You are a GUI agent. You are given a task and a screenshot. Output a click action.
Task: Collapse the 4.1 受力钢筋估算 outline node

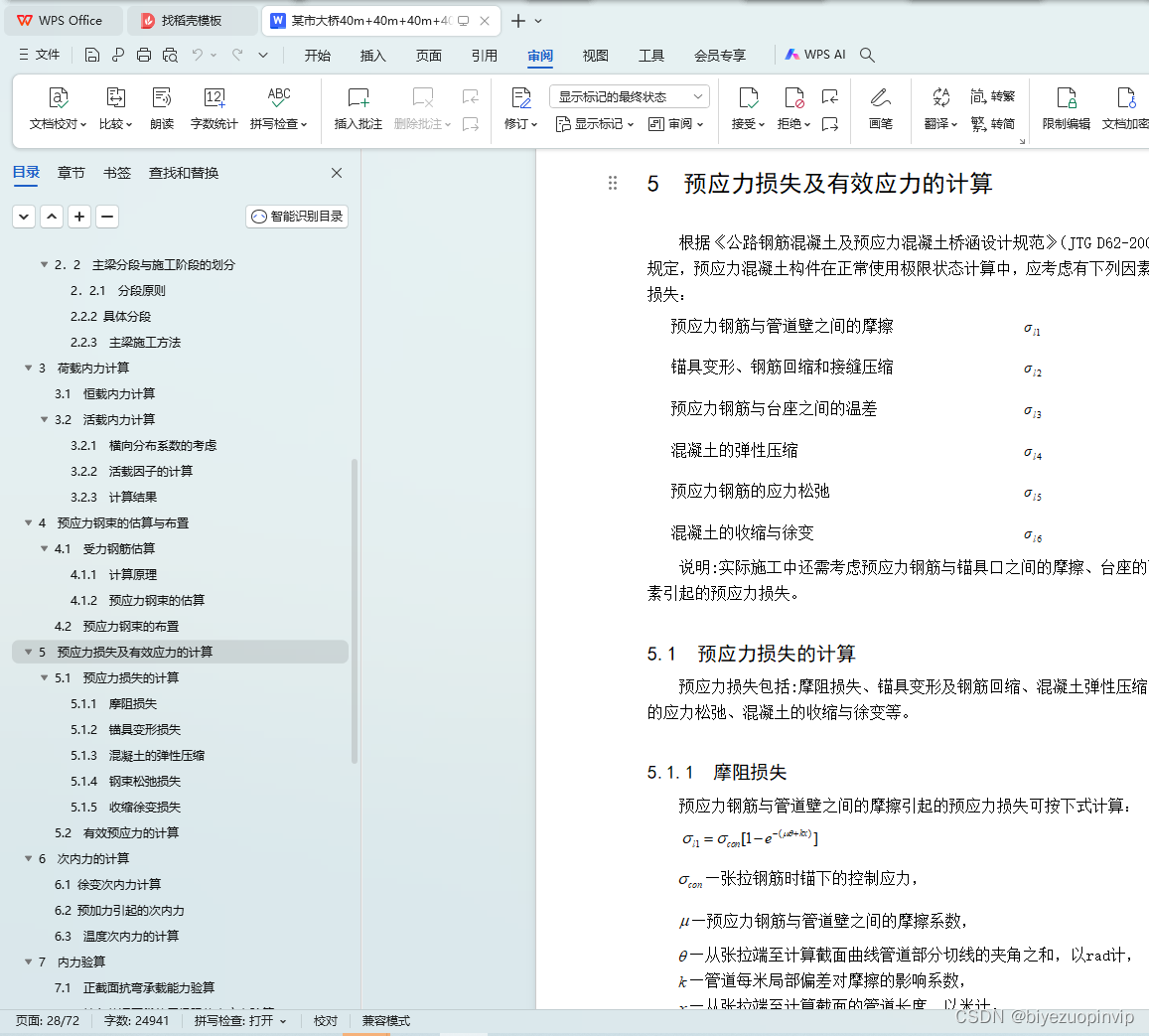(44, 548)
